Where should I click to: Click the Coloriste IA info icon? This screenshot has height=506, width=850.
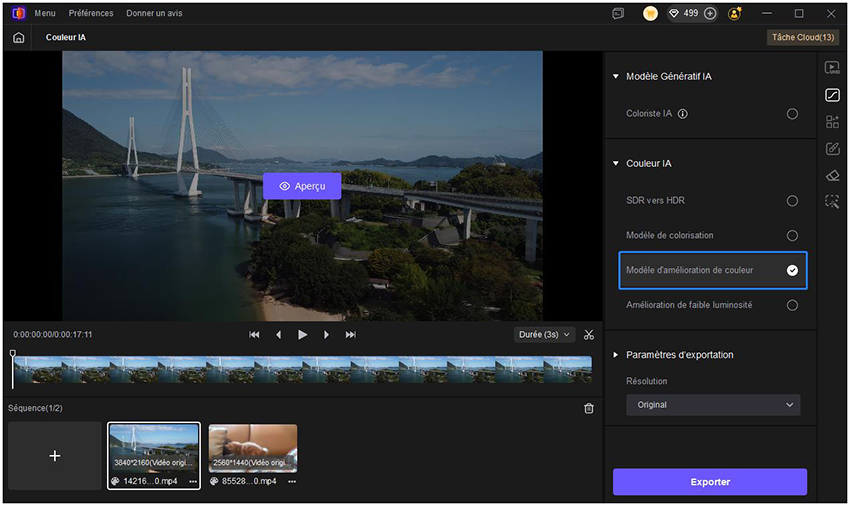coord(683,114)
